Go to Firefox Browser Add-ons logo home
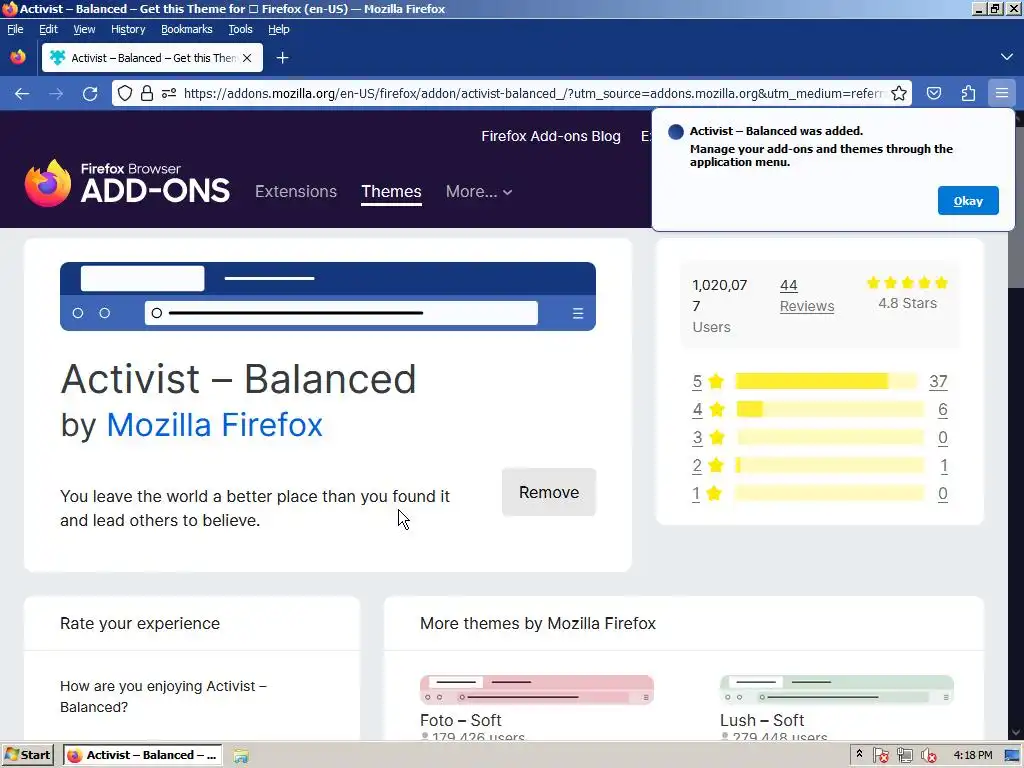Screen dimensions: 1024x768 pyautogui.click(x=127, y=184)
